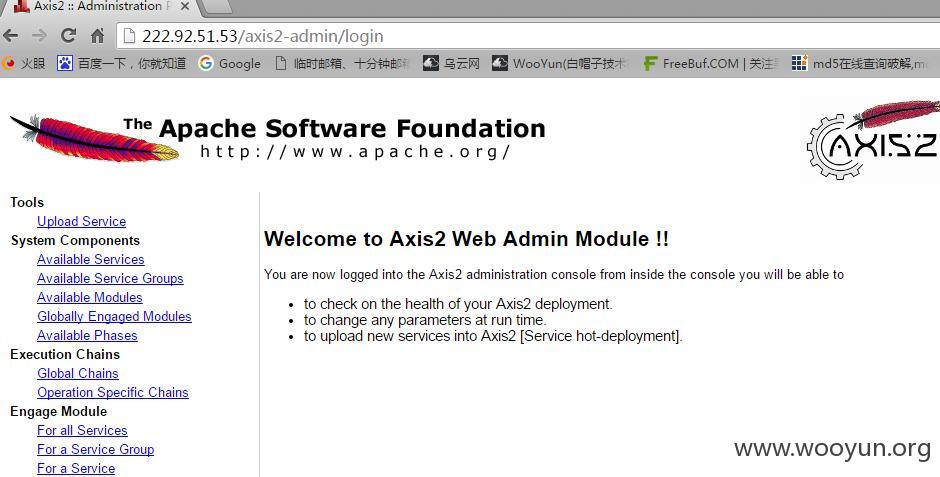Click the 'You are now logged into' sentence
This screenshot has height=477, width=940.
[554, 274]
